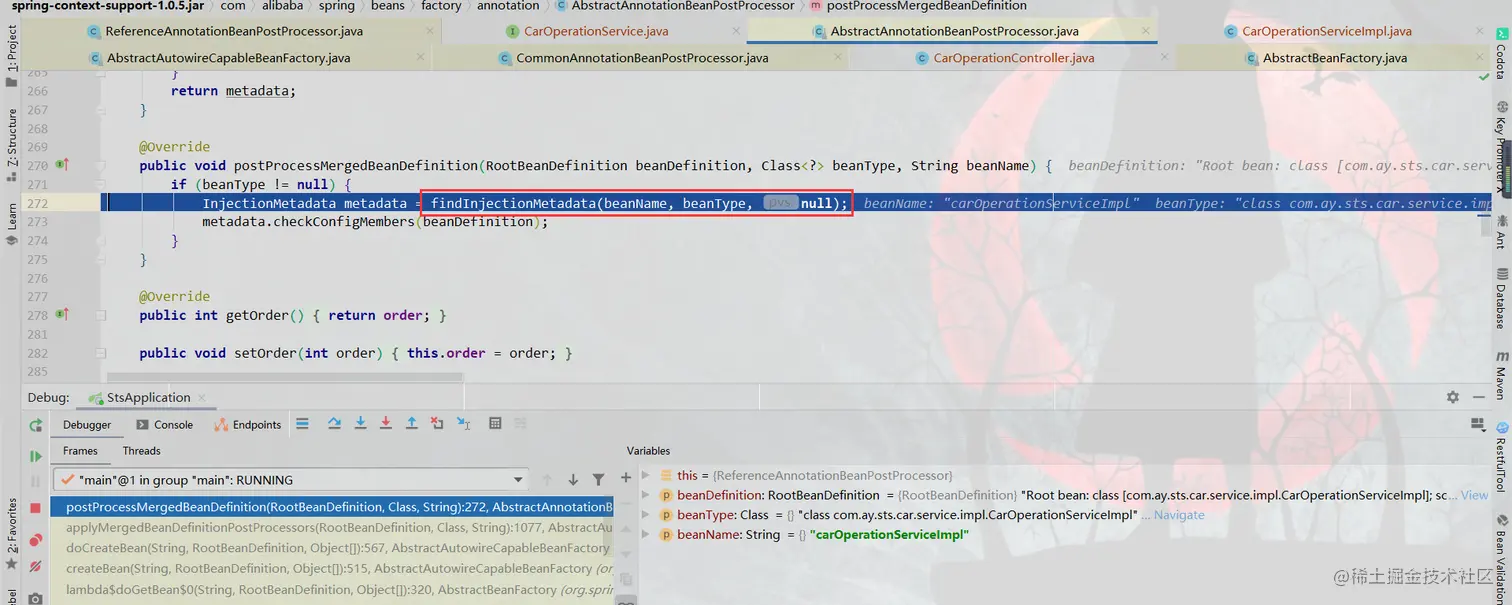Click override gutter icon at line 278
The image size is (1512, 605).
point(62,314)
